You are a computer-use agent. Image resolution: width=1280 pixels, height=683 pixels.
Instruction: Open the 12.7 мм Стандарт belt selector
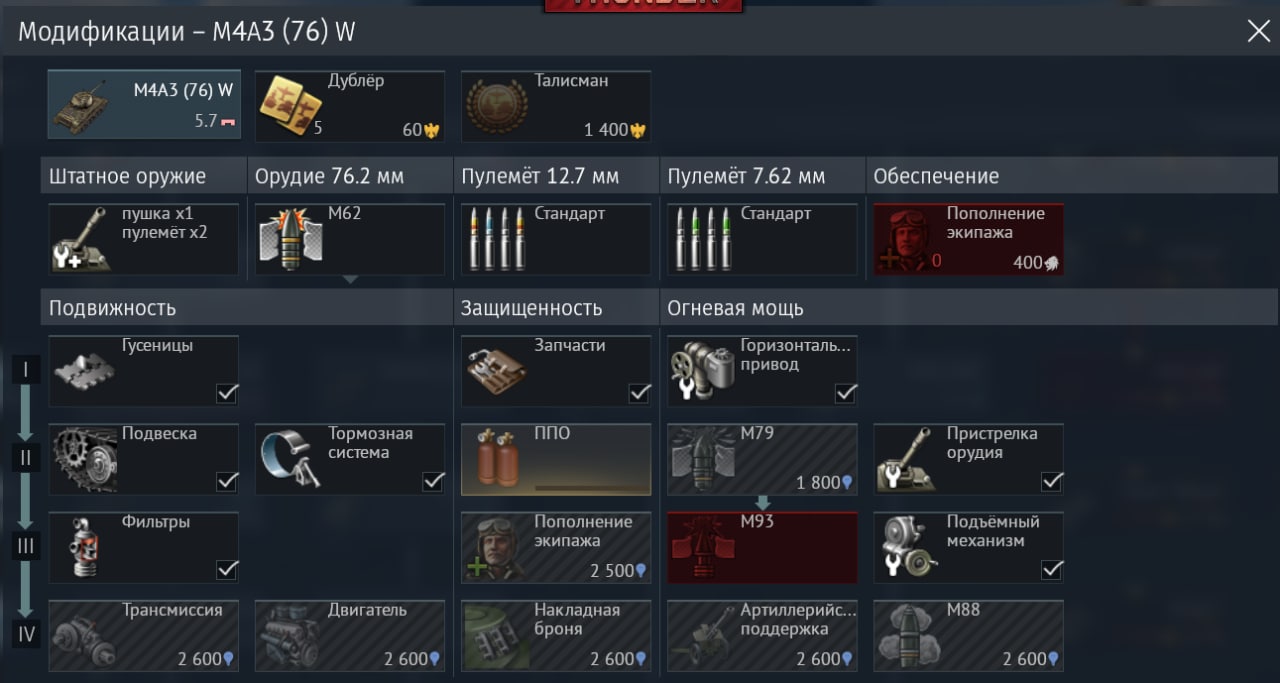(556, 240)
